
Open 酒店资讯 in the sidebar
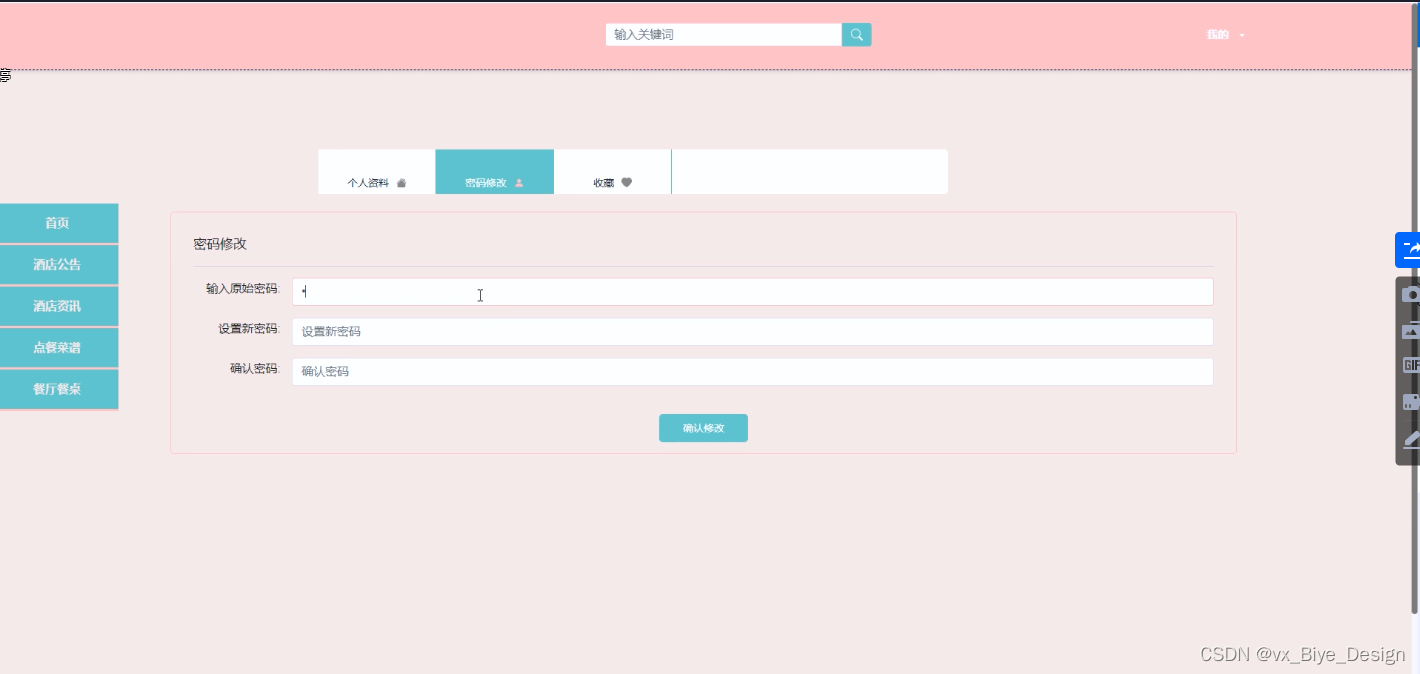[59, 307]
